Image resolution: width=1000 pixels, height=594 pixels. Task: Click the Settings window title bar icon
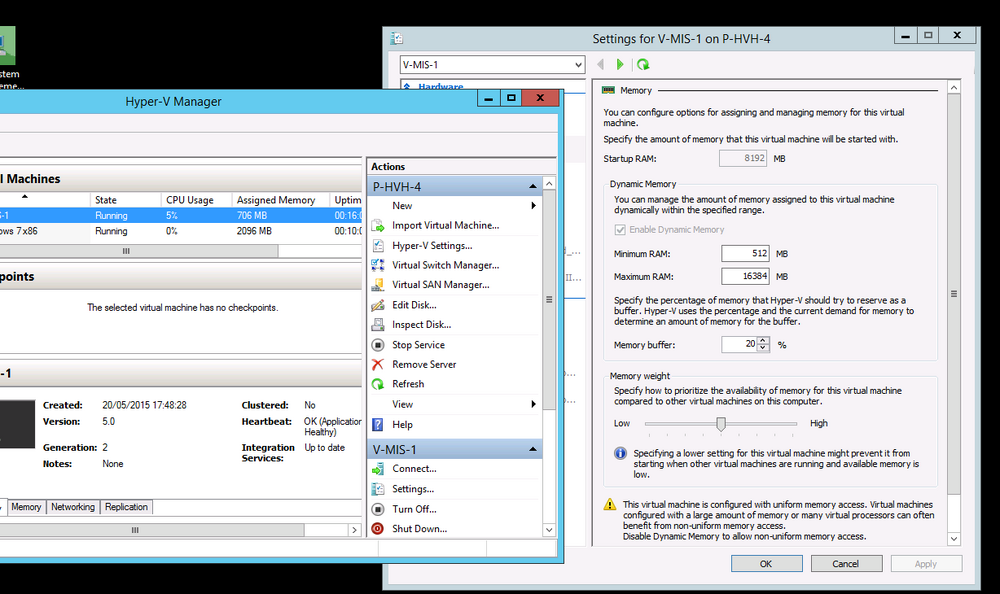tap(397, 38)
